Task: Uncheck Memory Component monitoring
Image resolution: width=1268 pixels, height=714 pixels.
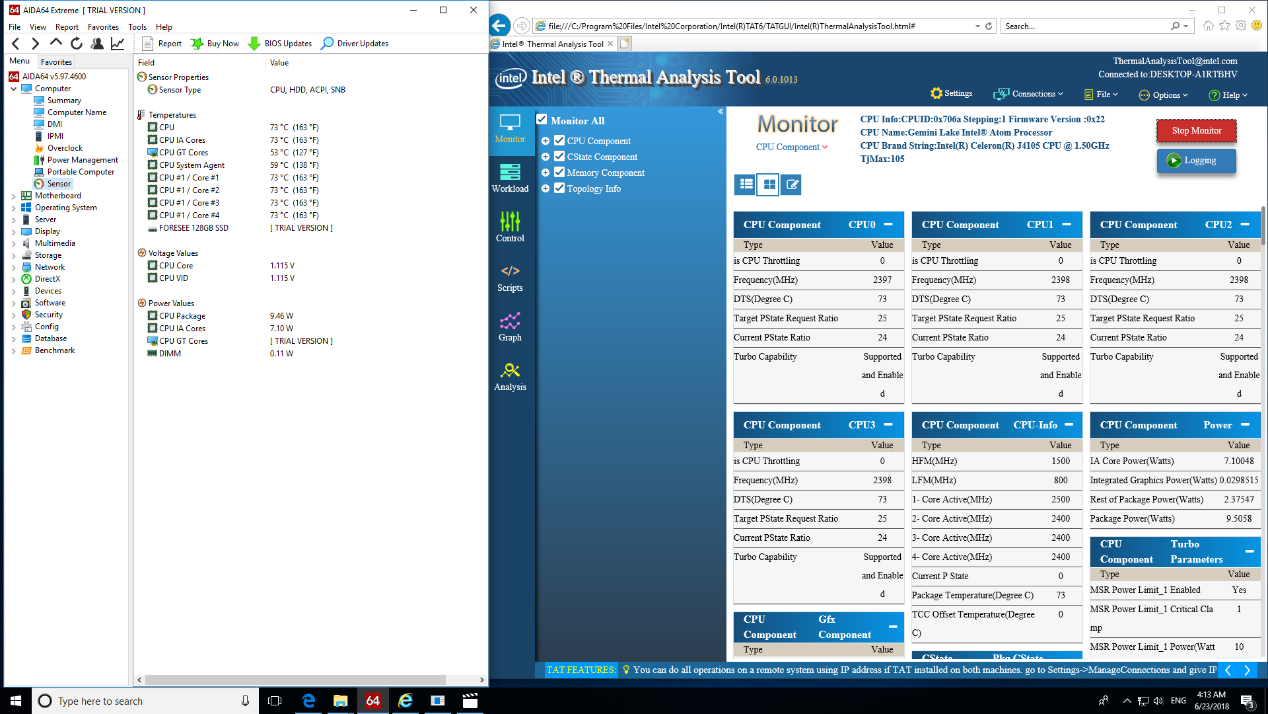Action: (x=560, y=172)
